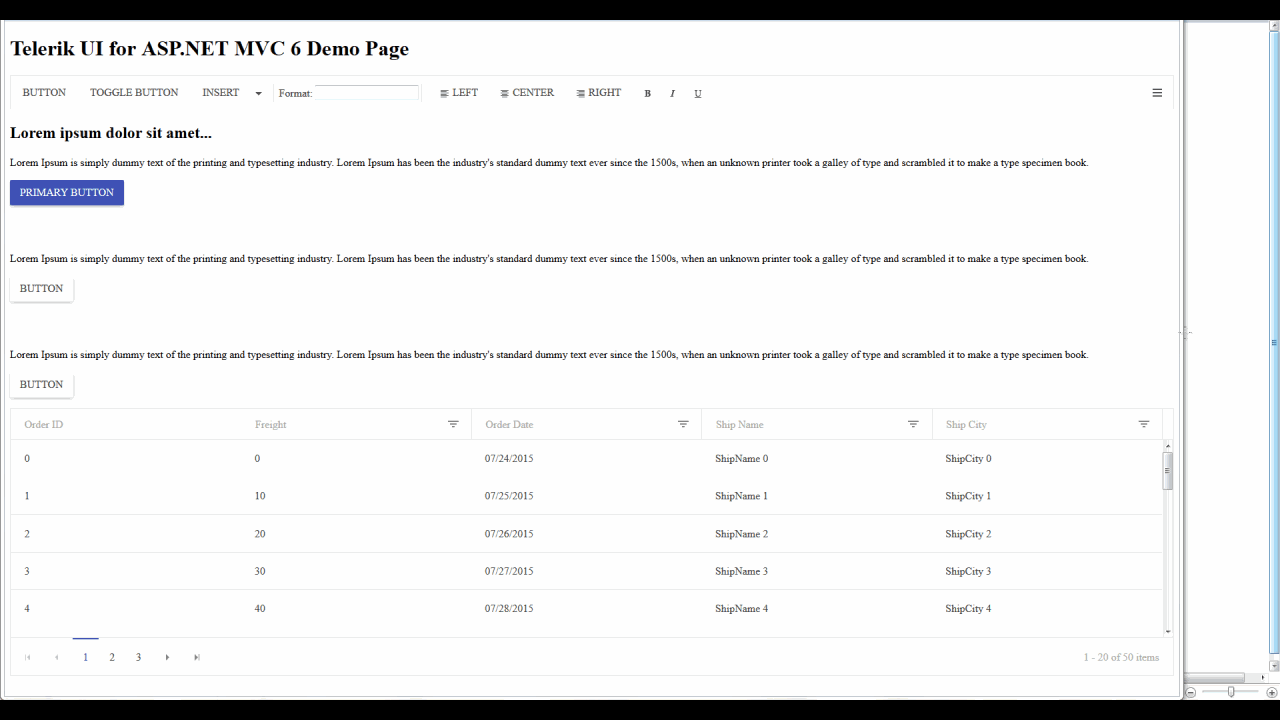Image resolution: width=1280 pixels, height=720 pixels.
Task: Click the zoom out minus icon
Action: [x=1191, y=692]
